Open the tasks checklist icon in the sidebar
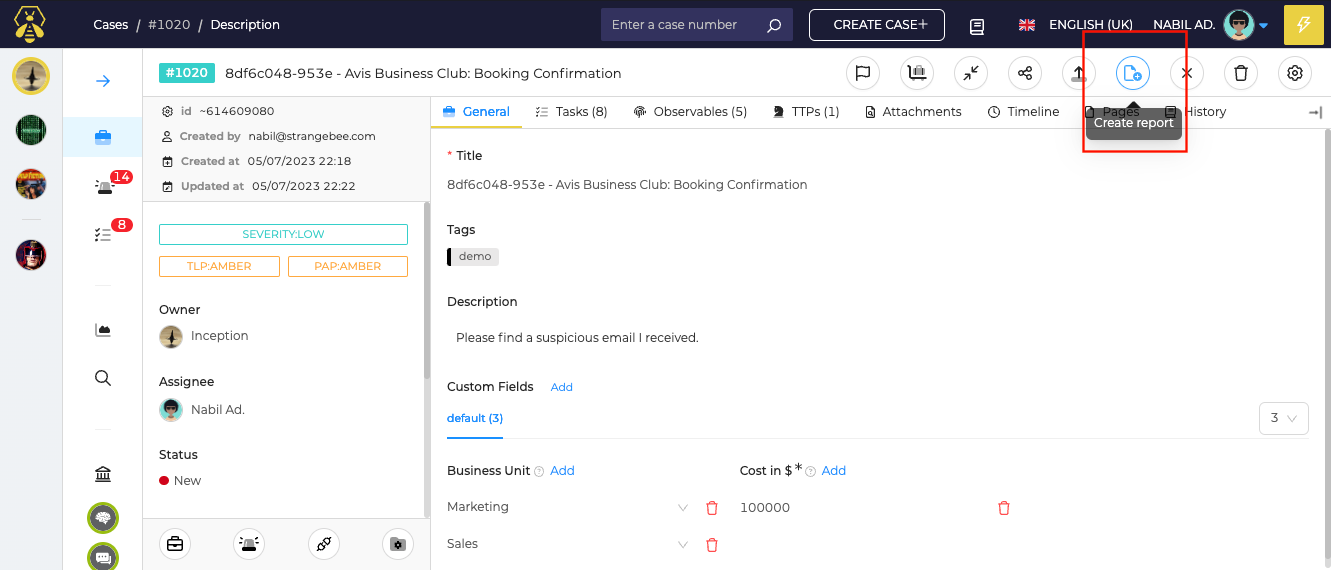The image size is (1331, 570). (x=103, y=234)
